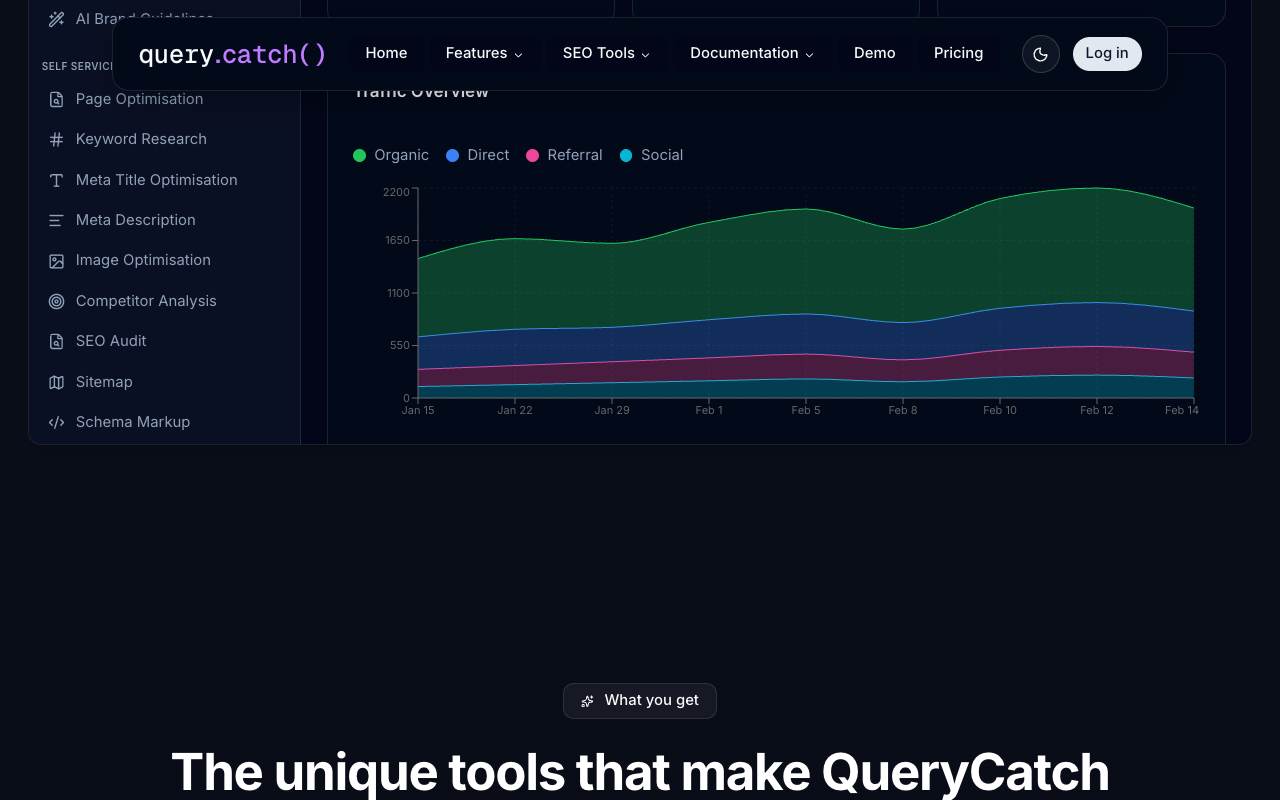Screen dimensions: 1280x800
Task: Click the Sitemap map icon
Action: tap(57, 382)
